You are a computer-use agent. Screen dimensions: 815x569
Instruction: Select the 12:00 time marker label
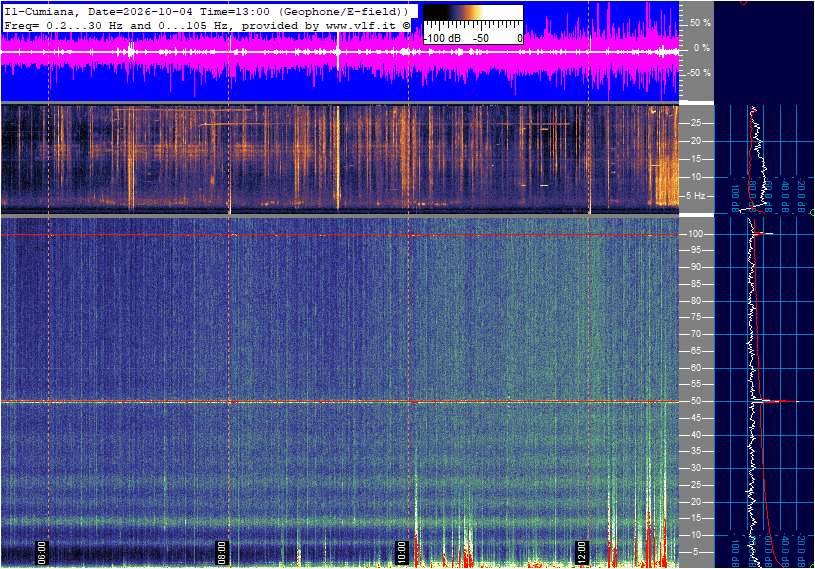coord(581,552)
